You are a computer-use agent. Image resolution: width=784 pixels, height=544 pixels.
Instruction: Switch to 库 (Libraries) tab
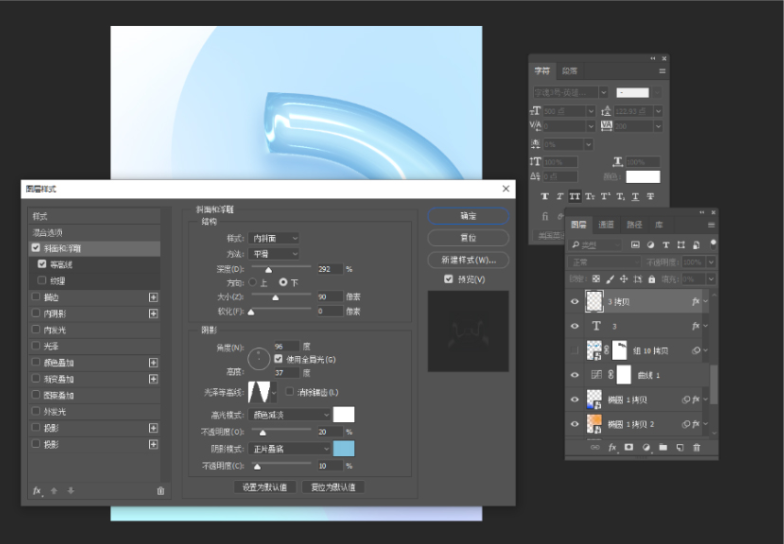click(659, 225)
